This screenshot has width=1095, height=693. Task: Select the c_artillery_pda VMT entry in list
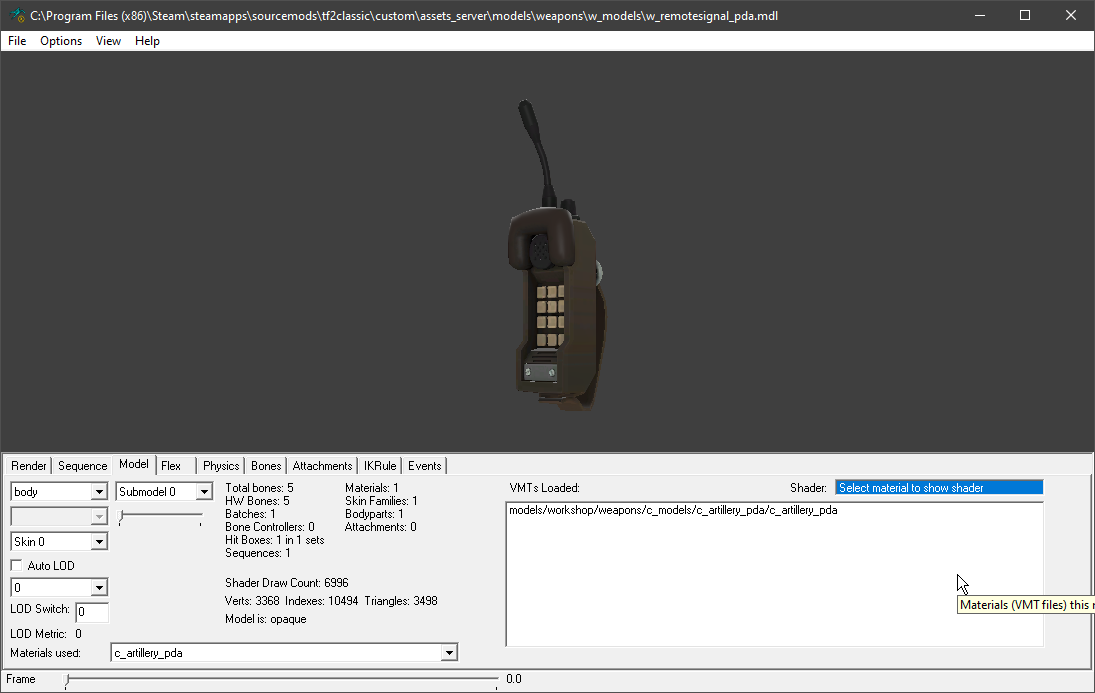point(673,510)
